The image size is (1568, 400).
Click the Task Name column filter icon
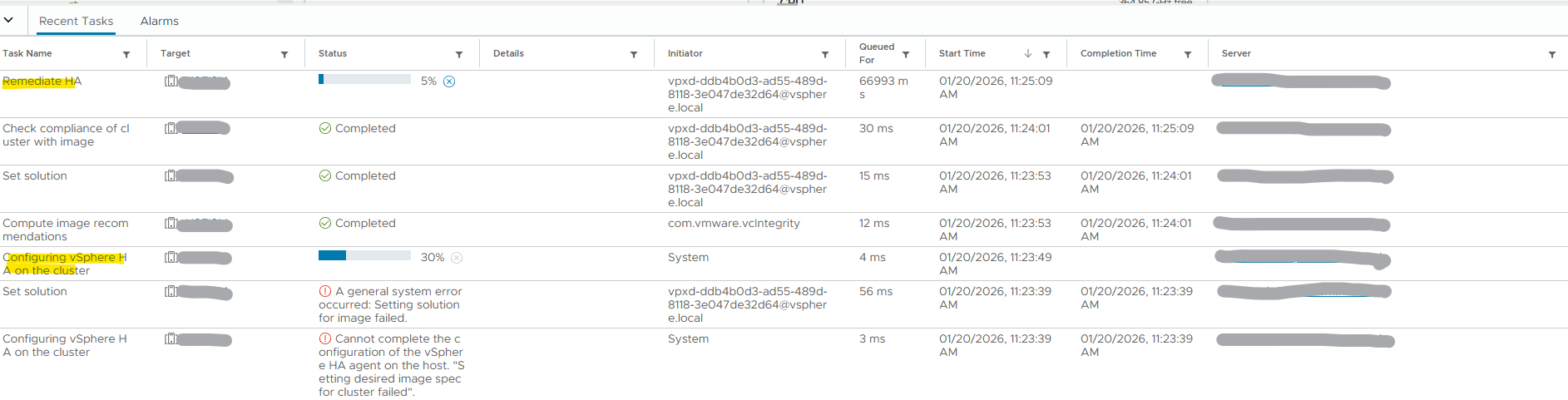pos(126,55)
